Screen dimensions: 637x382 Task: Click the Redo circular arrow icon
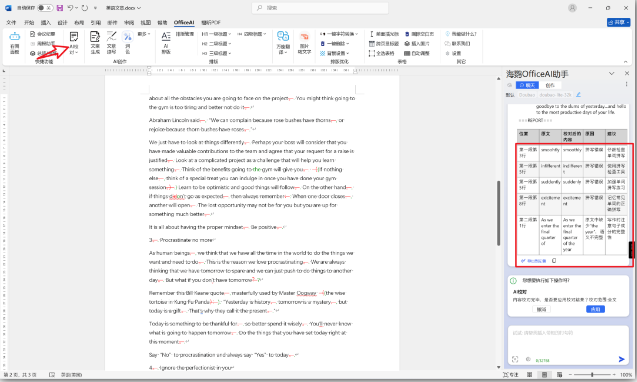84,8
